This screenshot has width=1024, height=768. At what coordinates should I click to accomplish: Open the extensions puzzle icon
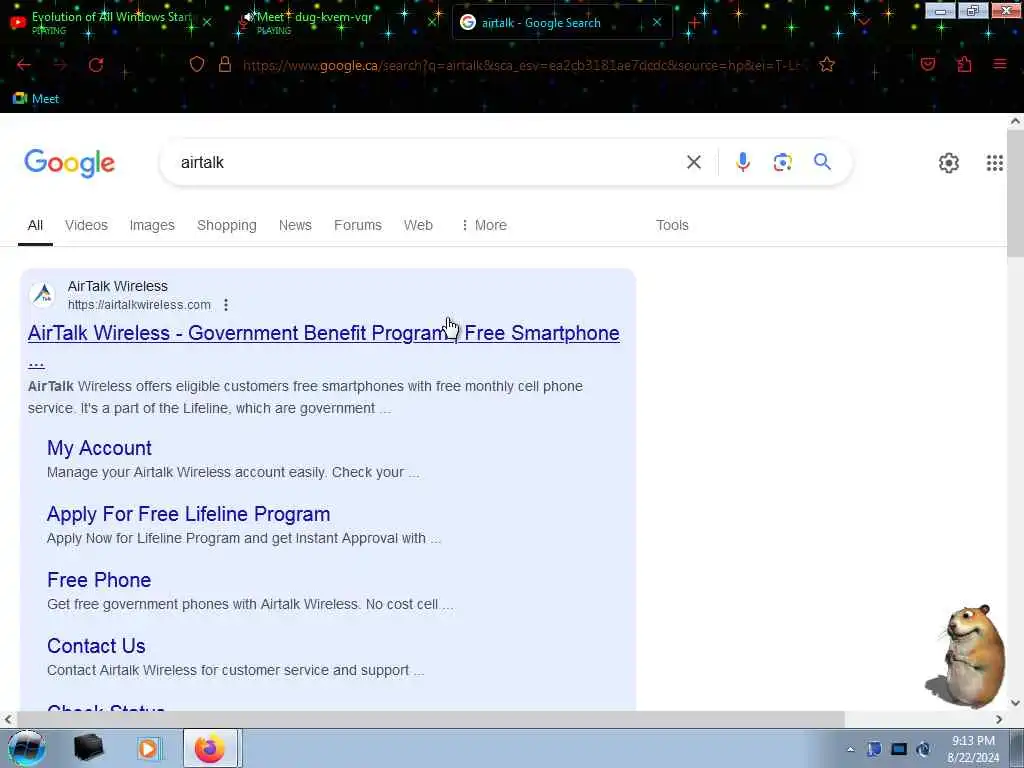[964, 64]
